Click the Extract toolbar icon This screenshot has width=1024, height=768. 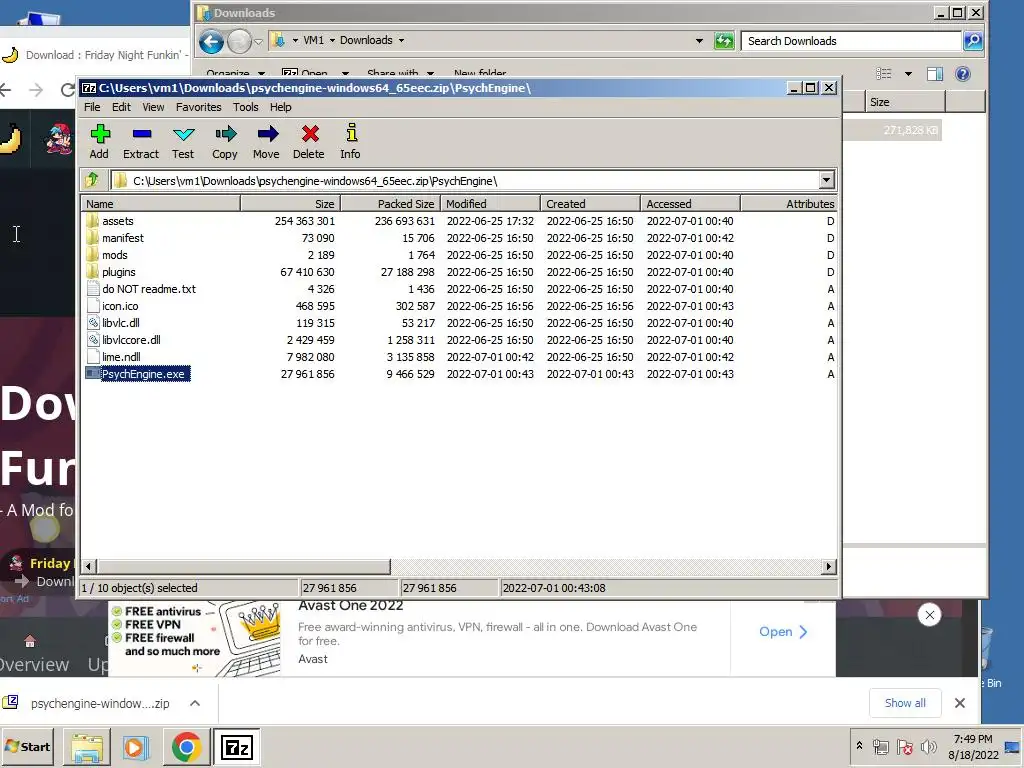point(141,142)
